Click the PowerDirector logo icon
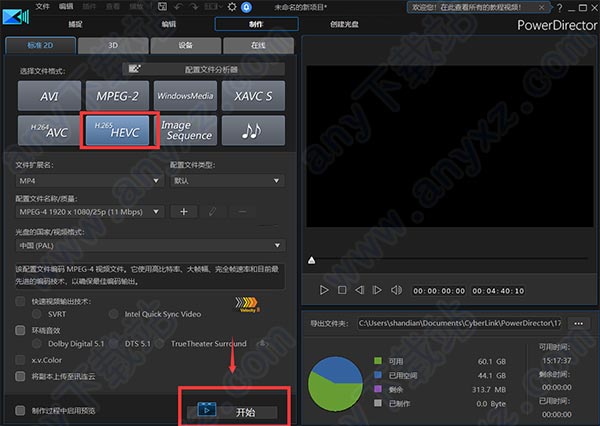This screenshot has width=600, height=426. tap(15, 16)
